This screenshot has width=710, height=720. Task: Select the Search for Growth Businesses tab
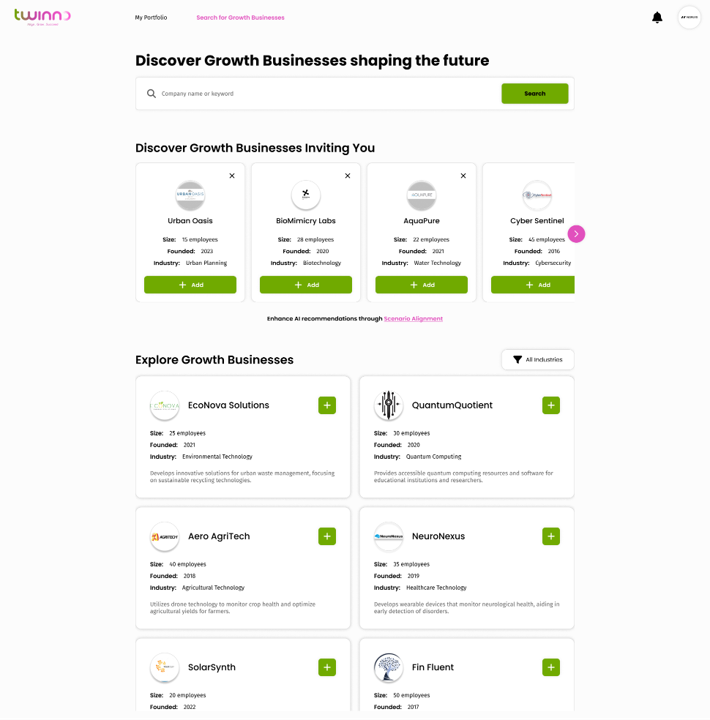(x=240, y=17)
